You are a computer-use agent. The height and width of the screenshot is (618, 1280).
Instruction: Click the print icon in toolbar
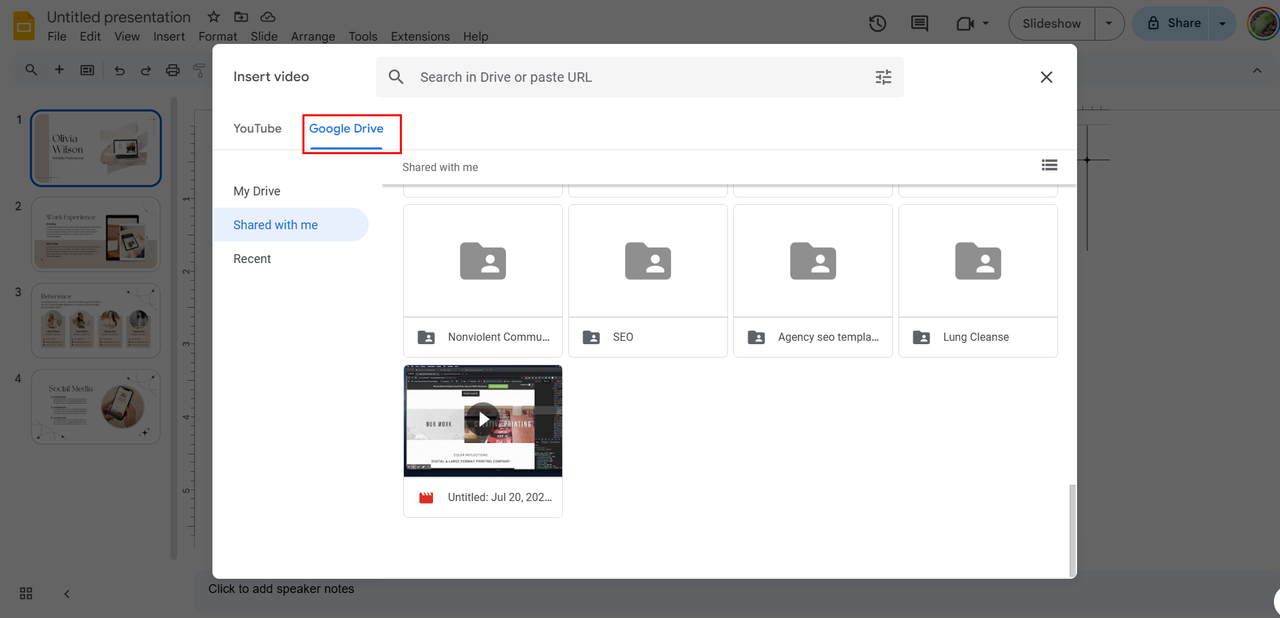coord(173,70)
